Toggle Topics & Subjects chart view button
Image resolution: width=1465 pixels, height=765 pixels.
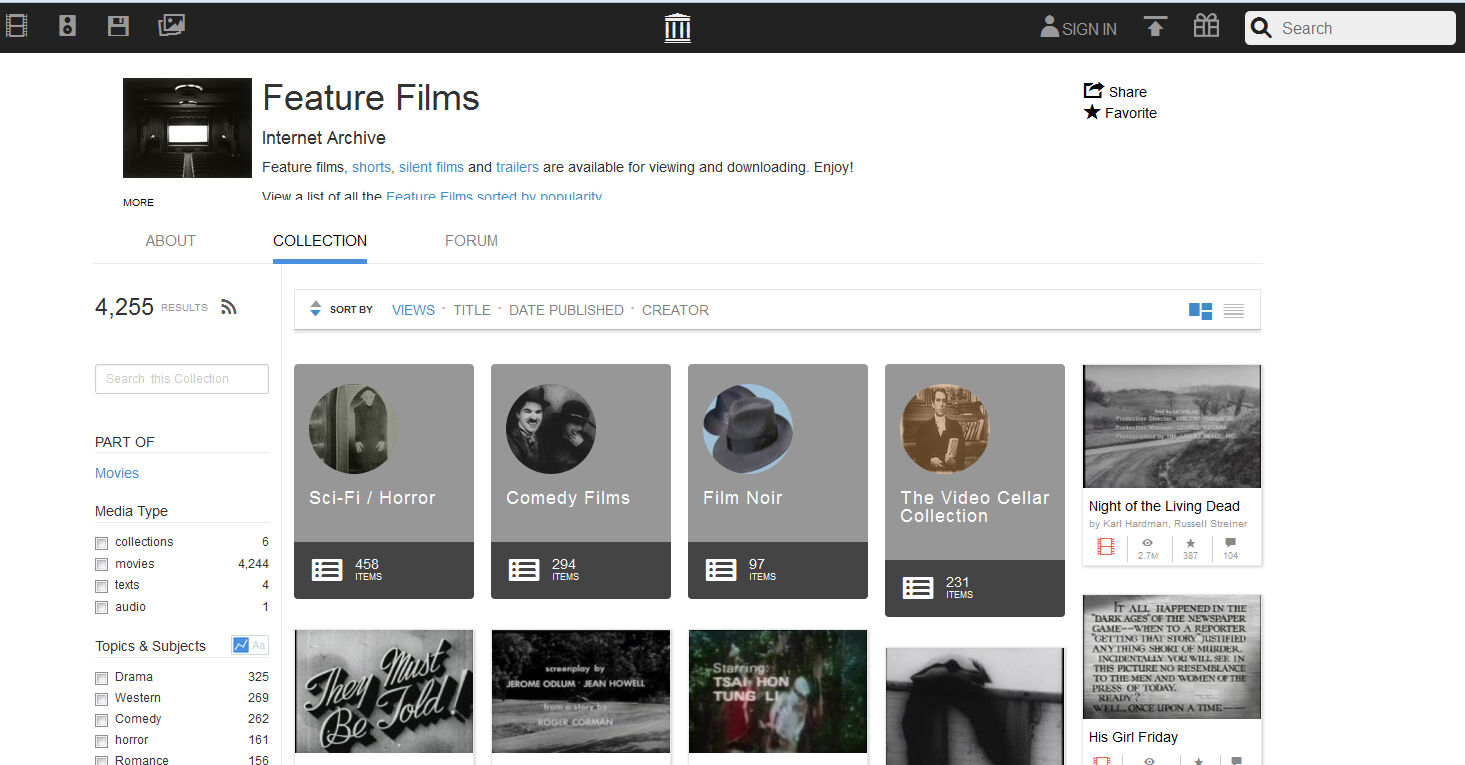coord(240,645)
